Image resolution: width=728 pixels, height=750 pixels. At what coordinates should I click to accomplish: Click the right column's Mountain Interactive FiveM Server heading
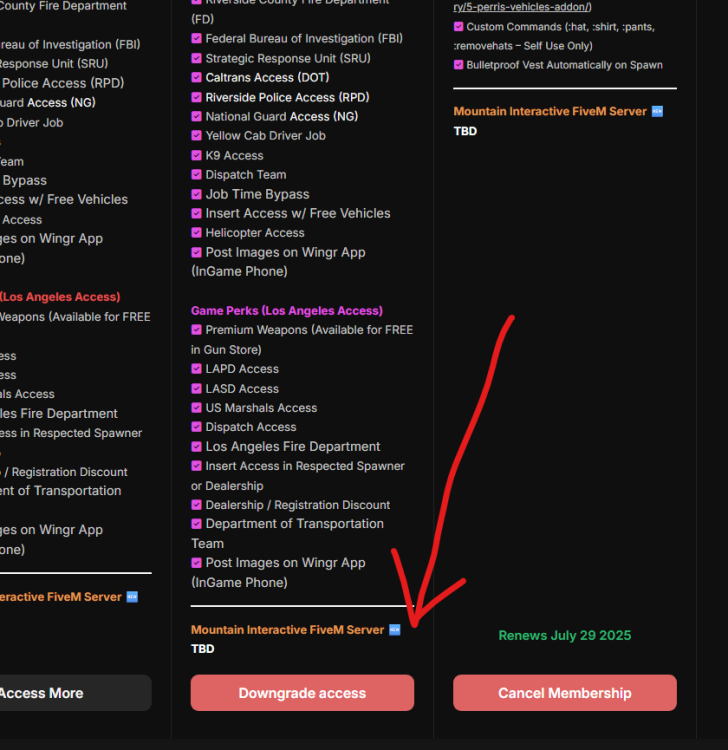coord(550,111)
